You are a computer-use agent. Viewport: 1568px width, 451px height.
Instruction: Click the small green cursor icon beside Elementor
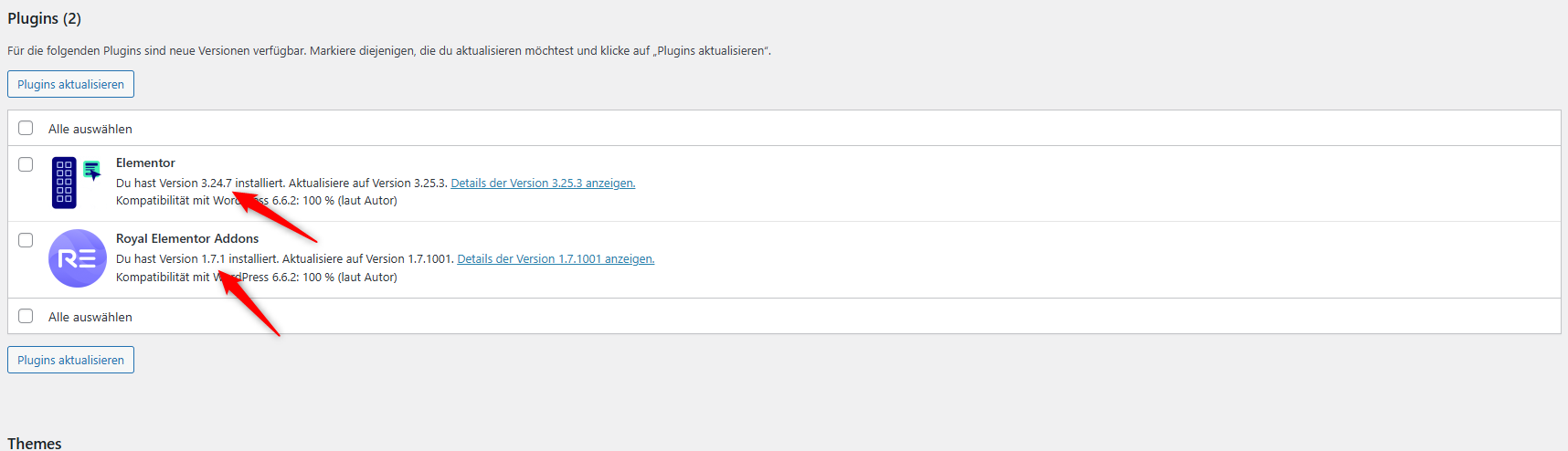(92, 171)
